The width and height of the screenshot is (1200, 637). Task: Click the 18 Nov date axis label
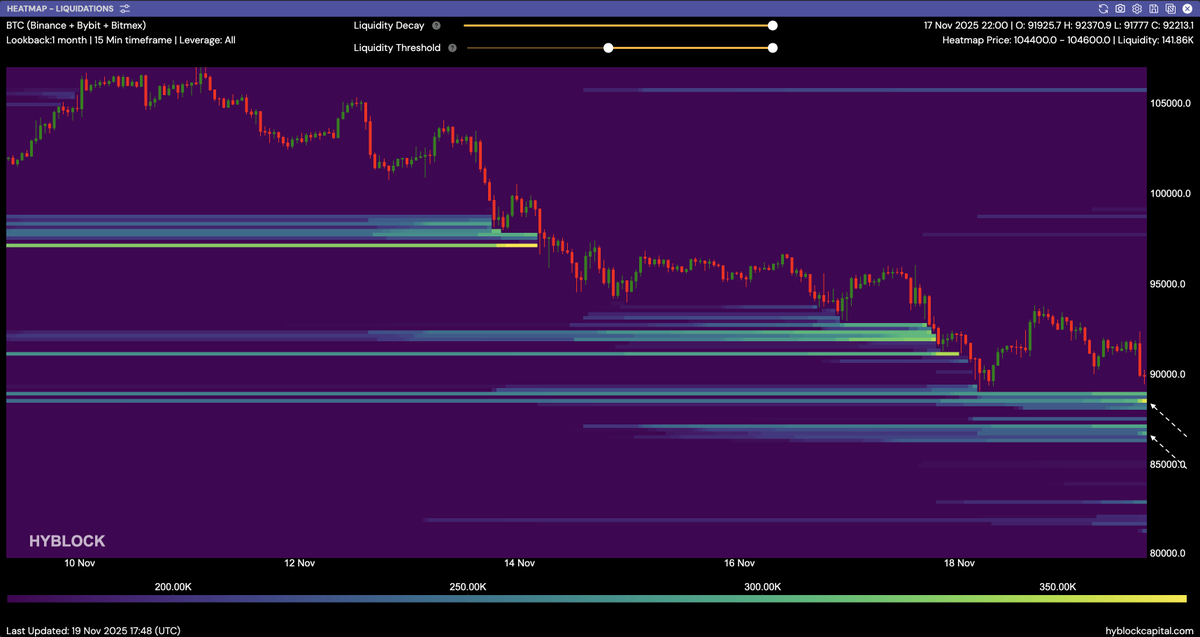(959, 563)
